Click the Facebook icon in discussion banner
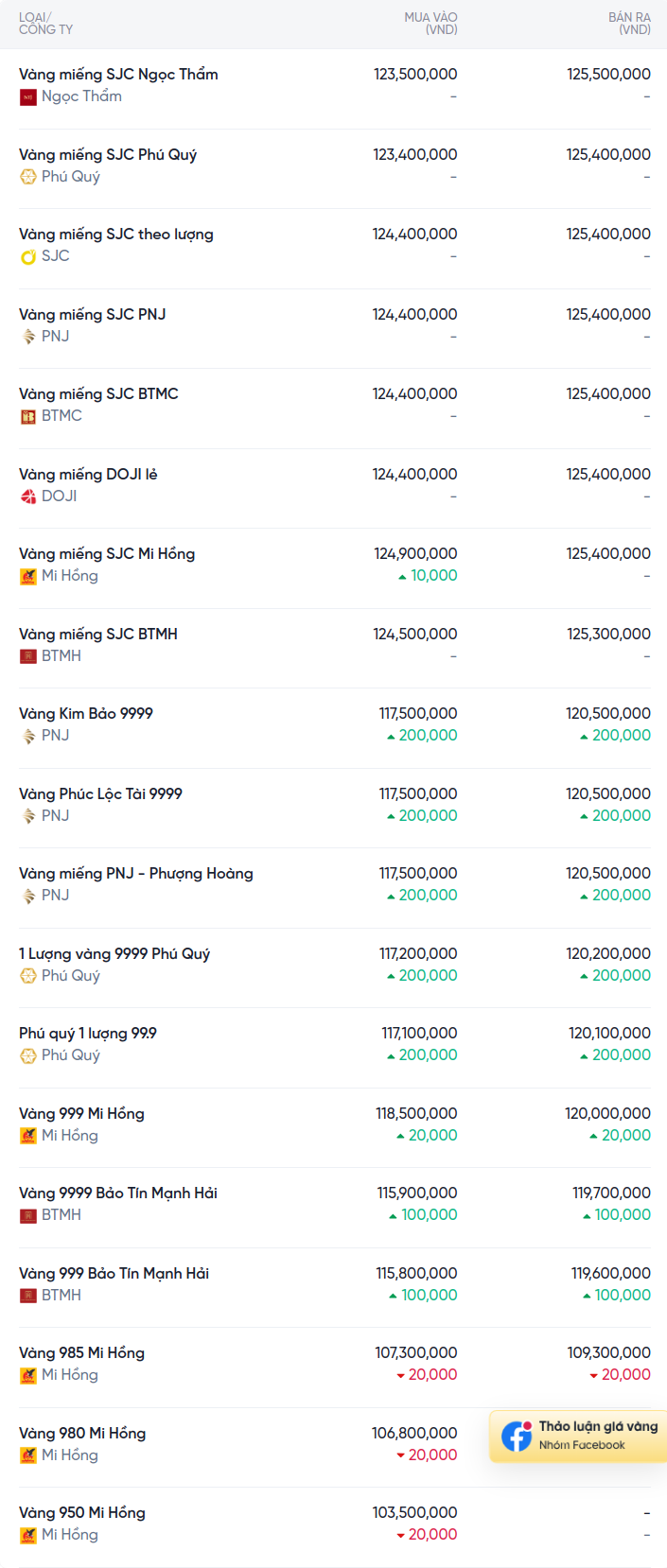667x1568 pixels. [517, 1436]
